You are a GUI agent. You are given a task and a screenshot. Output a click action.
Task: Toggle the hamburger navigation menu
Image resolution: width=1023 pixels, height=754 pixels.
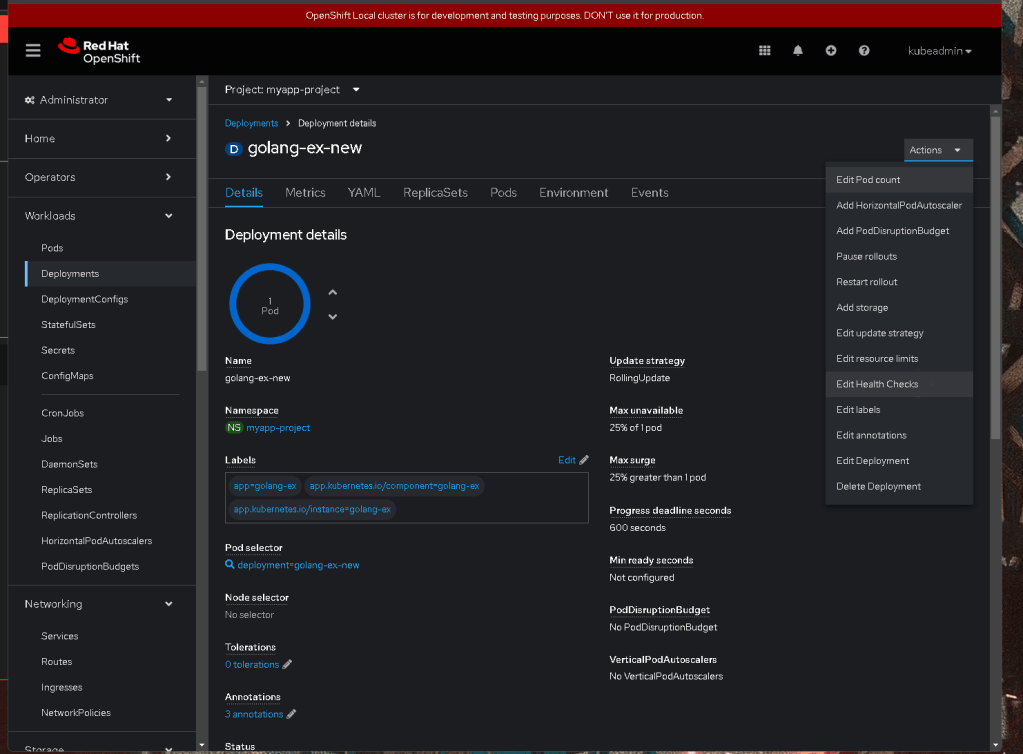coord(33,50)
